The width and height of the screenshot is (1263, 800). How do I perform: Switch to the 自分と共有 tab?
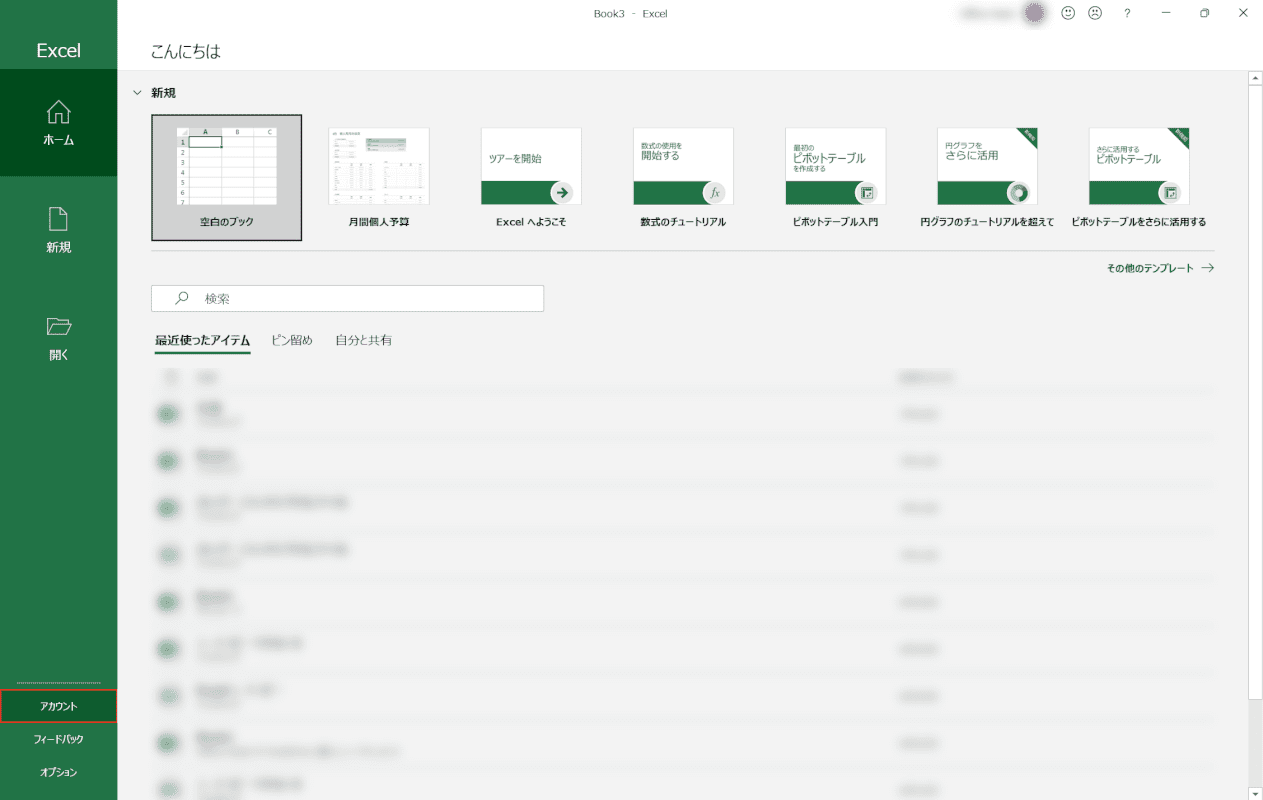pyautogui.click(x=364, y=341)
